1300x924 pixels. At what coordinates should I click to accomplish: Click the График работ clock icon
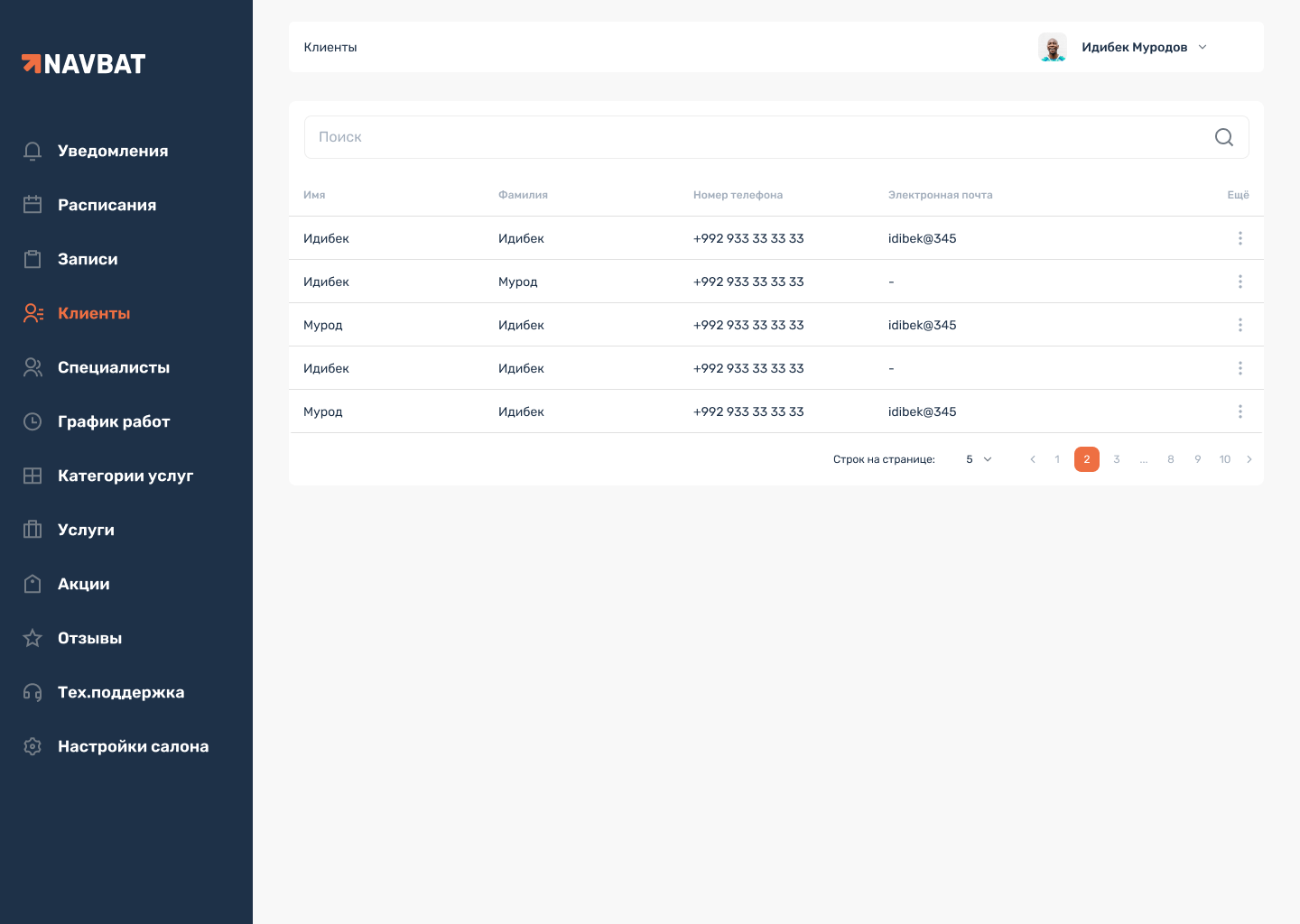(32, 421)
